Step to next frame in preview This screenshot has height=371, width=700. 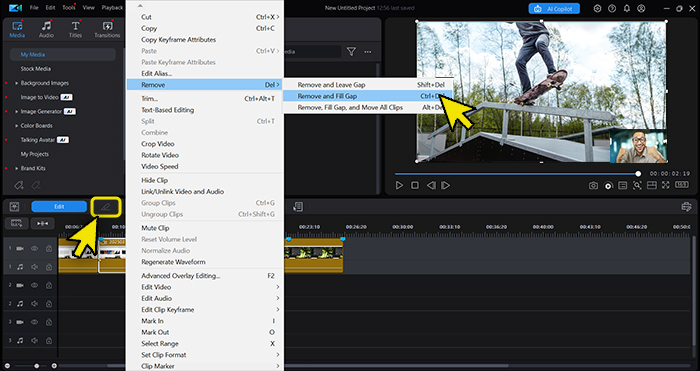point(446,185)
